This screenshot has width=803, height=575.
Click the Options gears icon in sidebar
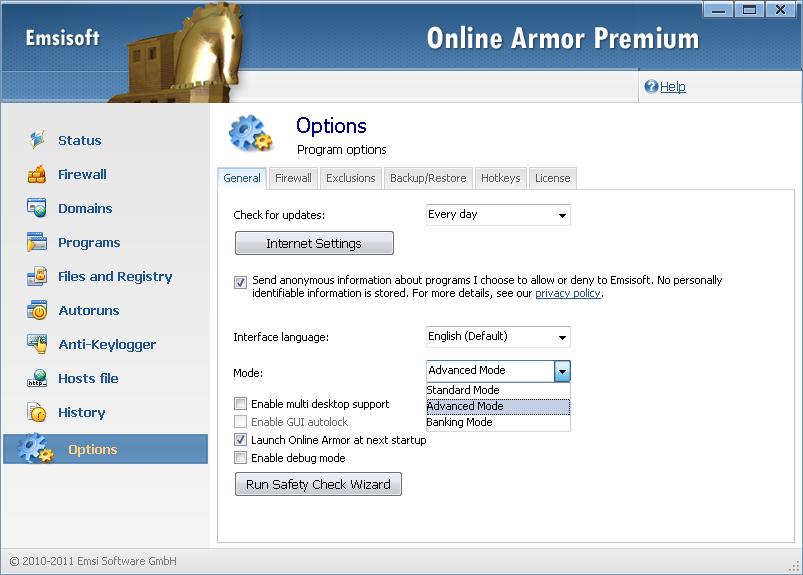tap(35, 449)
